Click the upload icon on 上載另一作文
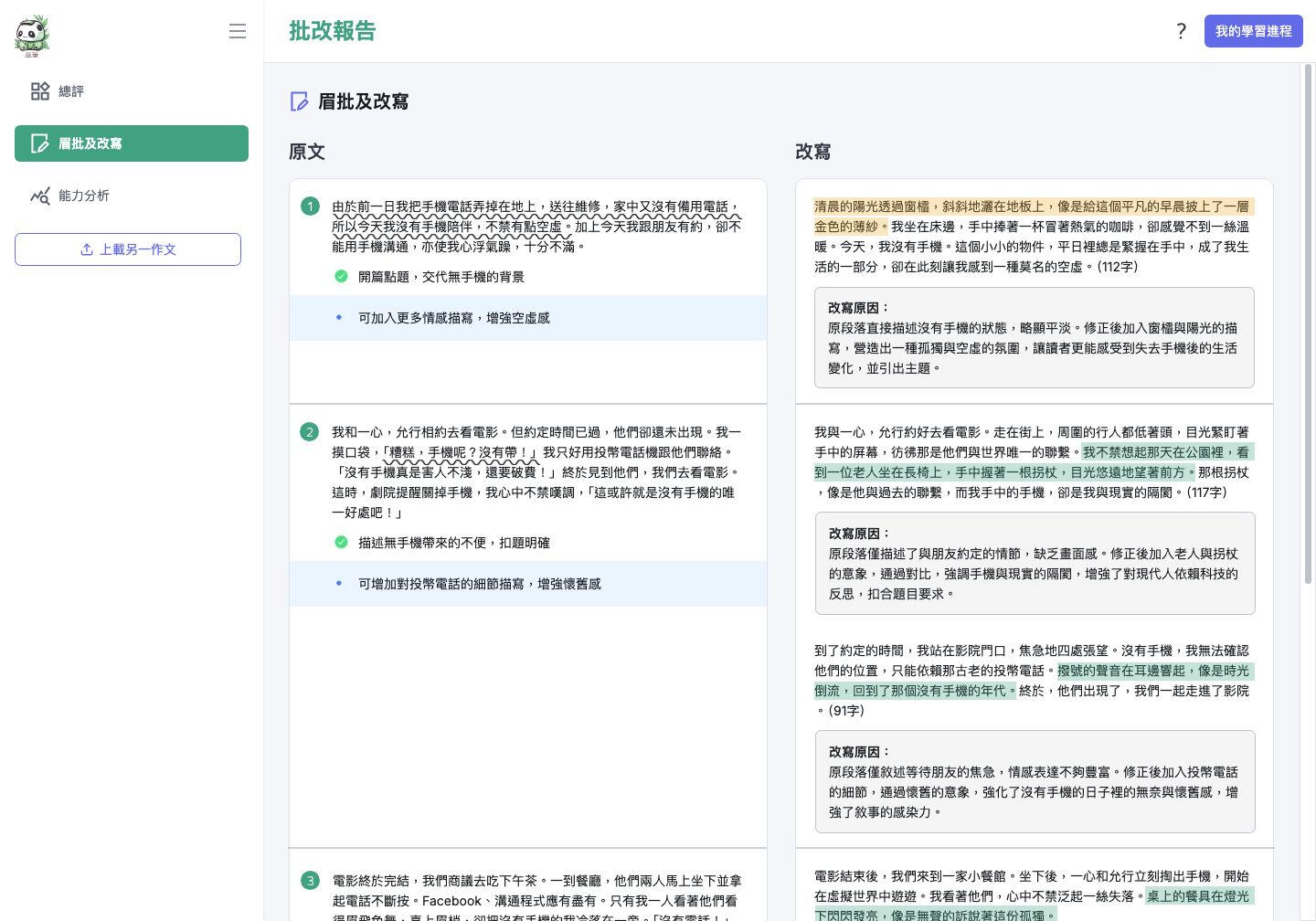Screen dimensions: 1316x921 pyautogui.click(x=87, y=249)
